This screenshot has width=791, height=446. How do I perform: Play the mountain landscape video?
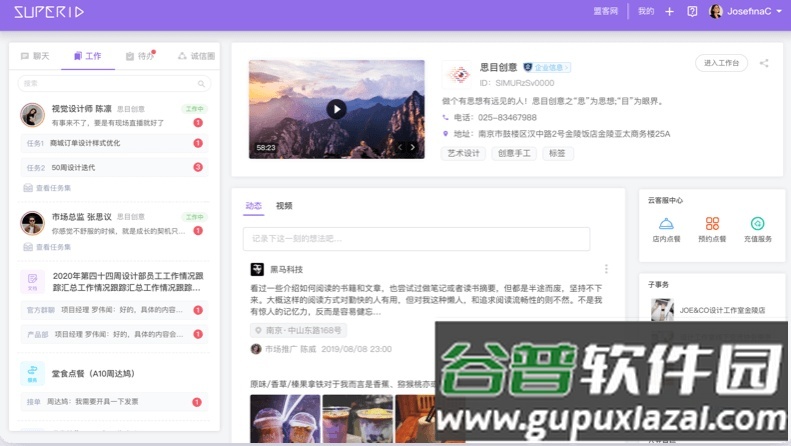336,109
